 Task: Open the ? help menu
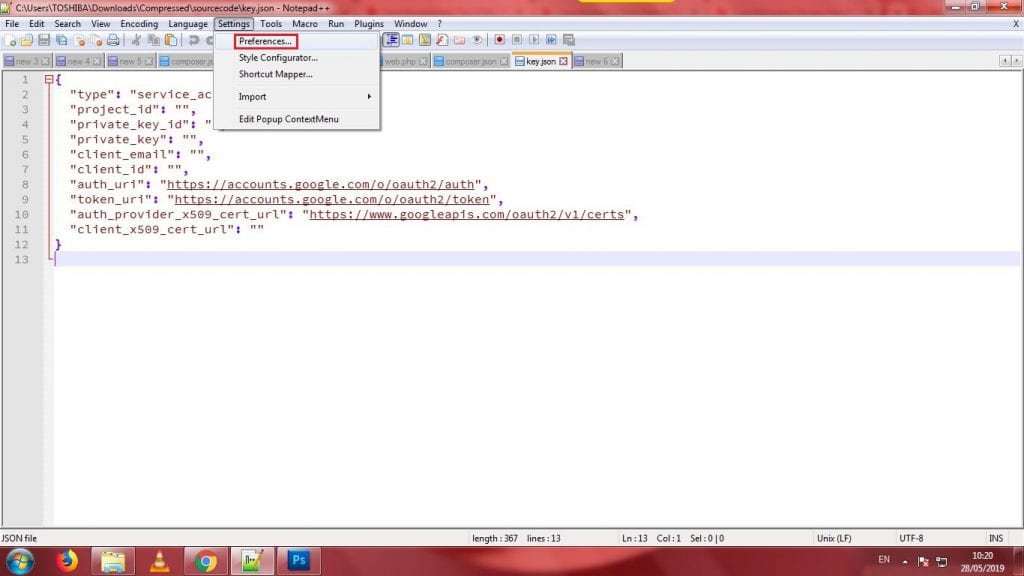click(440, 24)
